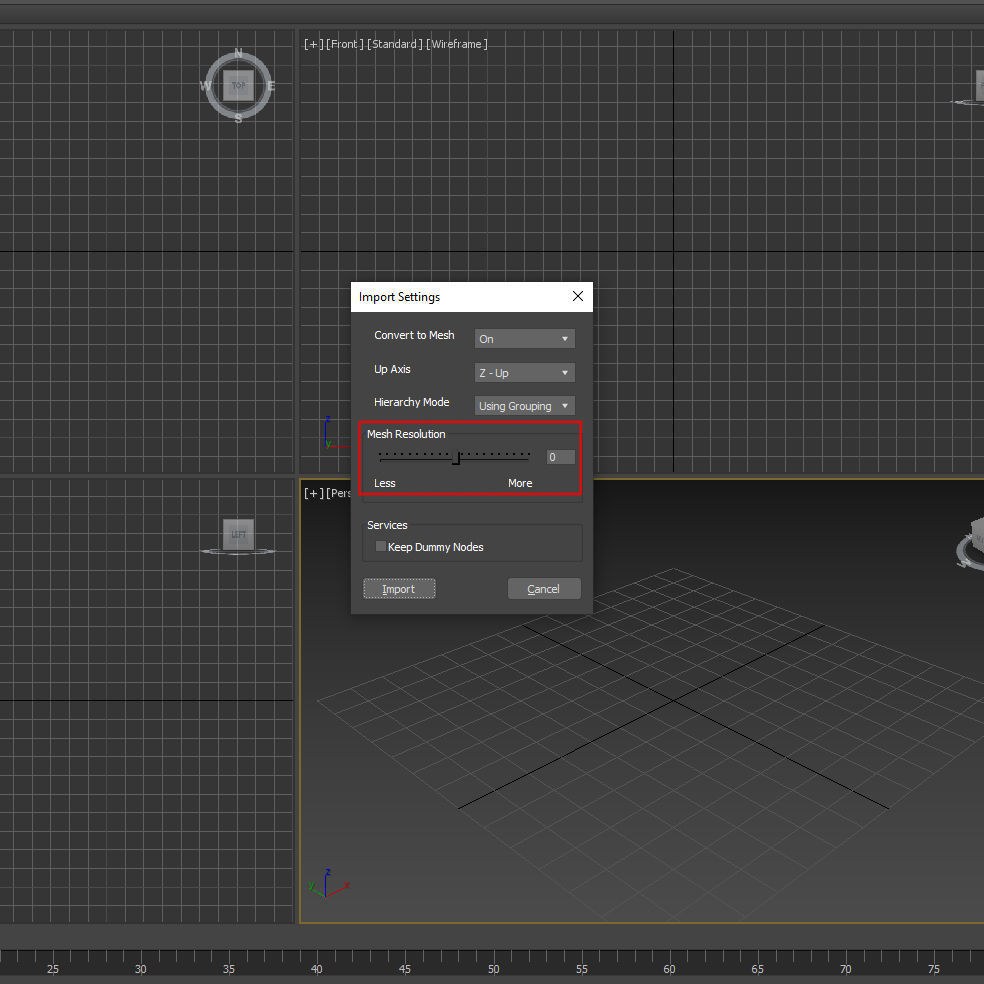Click the Import button

[x=399, y=589]
